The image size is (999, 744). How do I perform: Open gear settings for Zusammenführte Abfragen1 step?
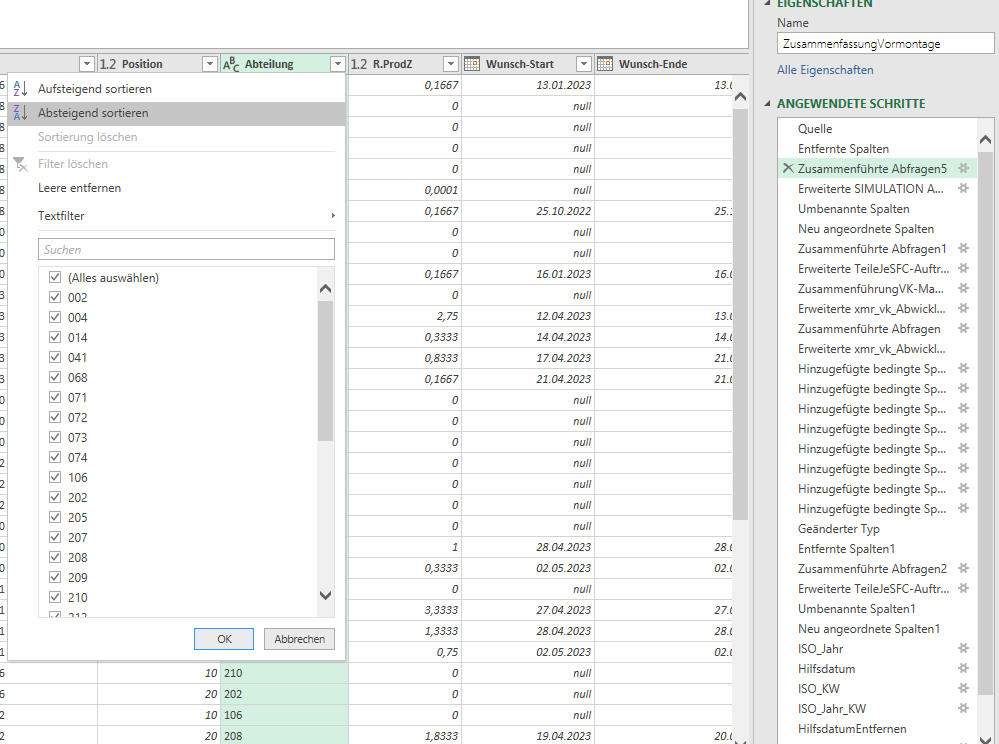click(x=963, y=248)
